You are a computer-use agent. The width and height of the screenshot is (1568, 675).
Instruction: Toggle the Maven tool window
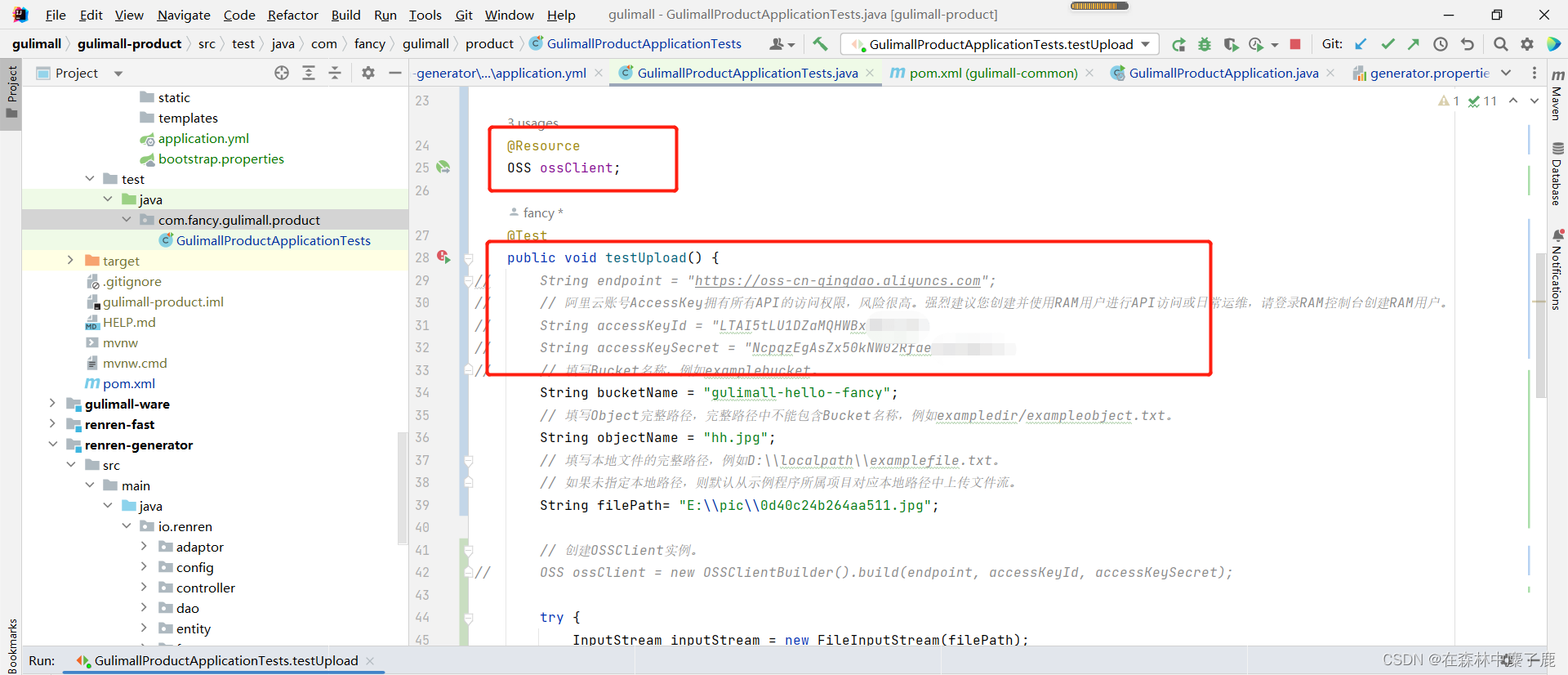coord(1557,96)
